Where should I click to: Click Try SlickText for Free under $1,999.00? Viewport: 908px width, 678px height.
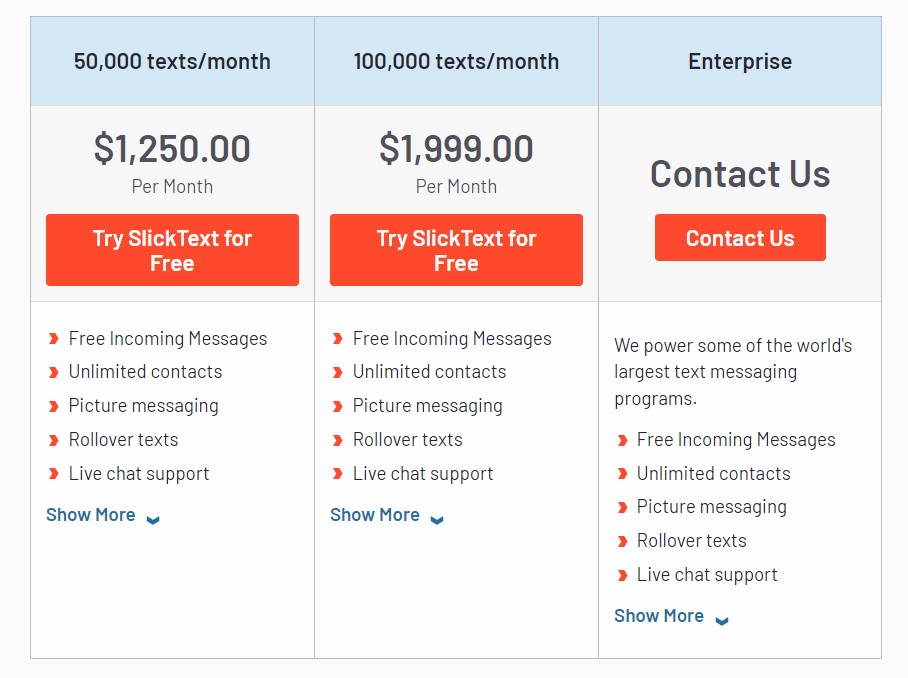456,250
